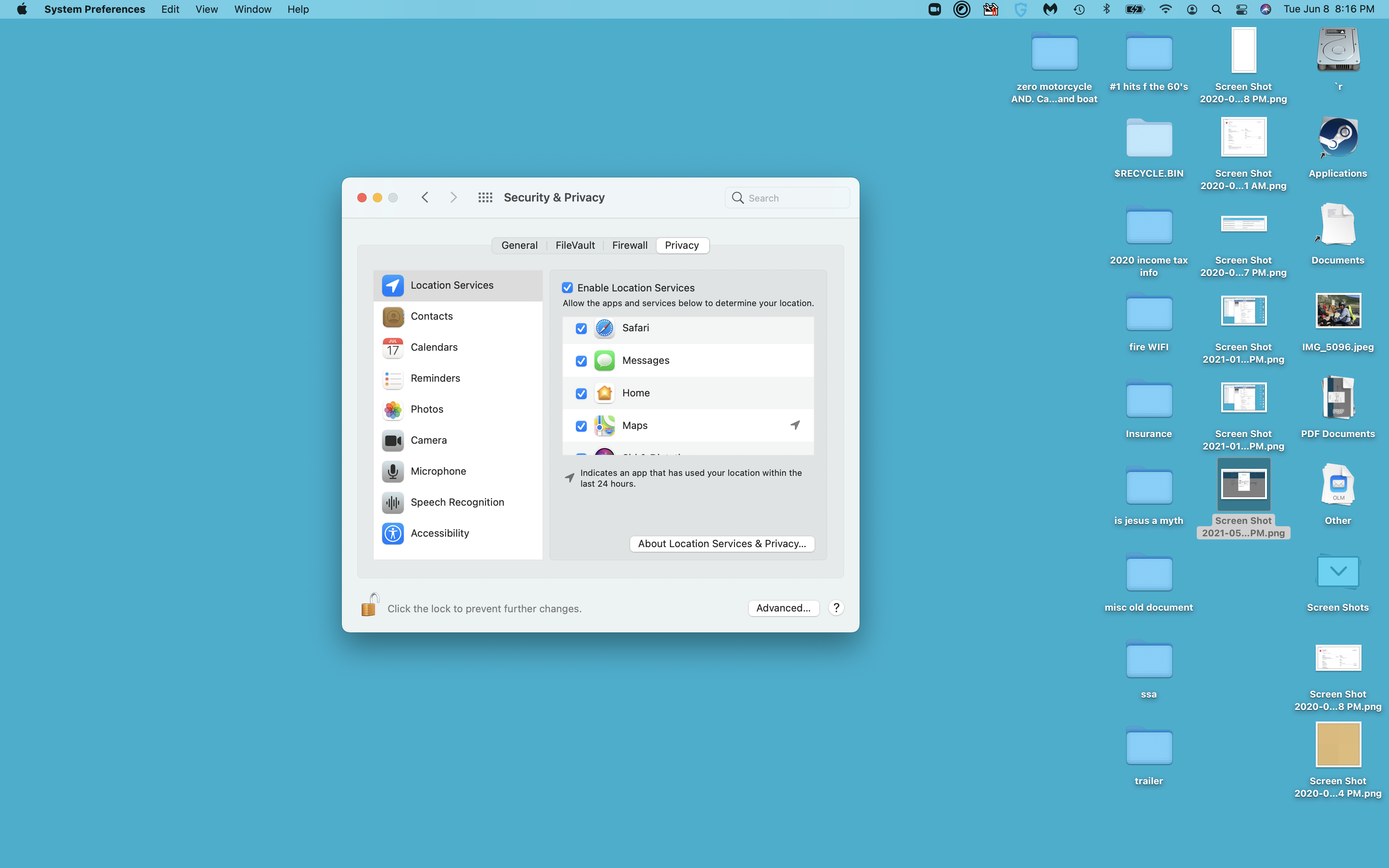Image resolution: width=1389 pixels, height=868 pixels.
Task: Switch to the Firewall tab
Action: point(629,245)
